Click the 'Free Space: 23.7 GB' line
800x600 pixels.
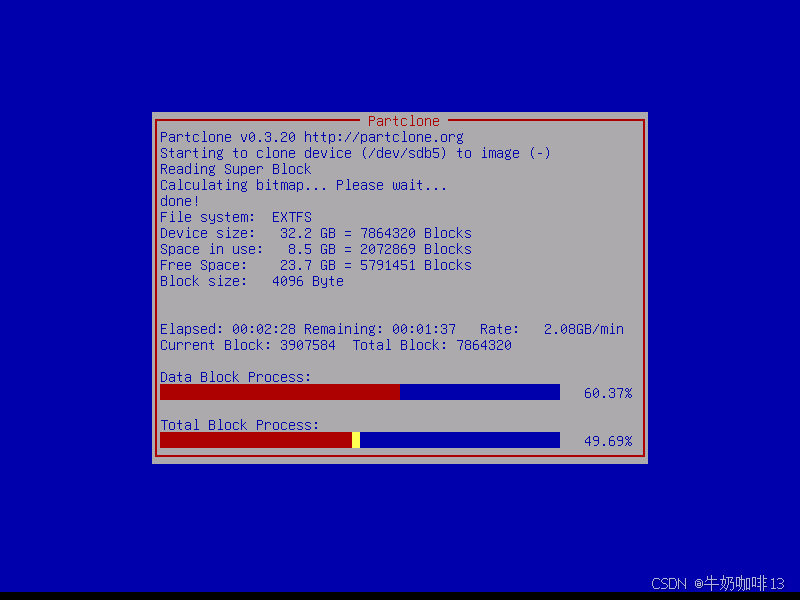tap(315, 265)
